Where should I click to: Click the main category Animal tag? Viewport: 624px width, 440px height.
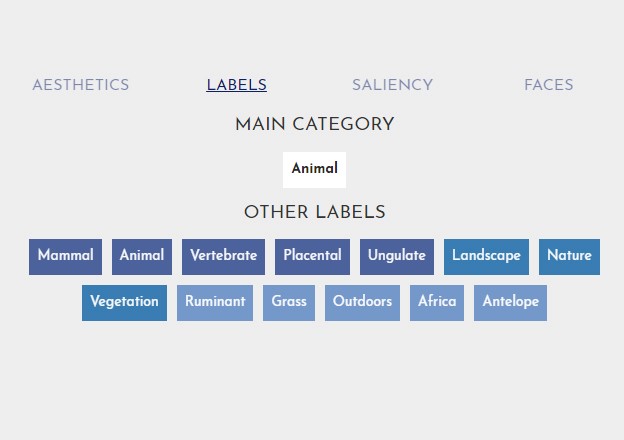(314, 169)
